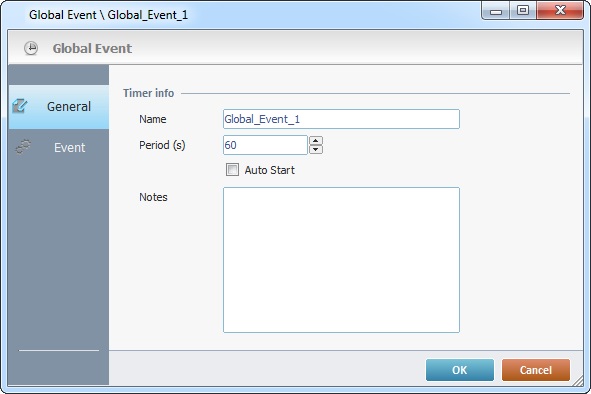The width and height of the screenshot is (591, 394).
Task: Confirm with the OK button
Action: coord(459,370)
